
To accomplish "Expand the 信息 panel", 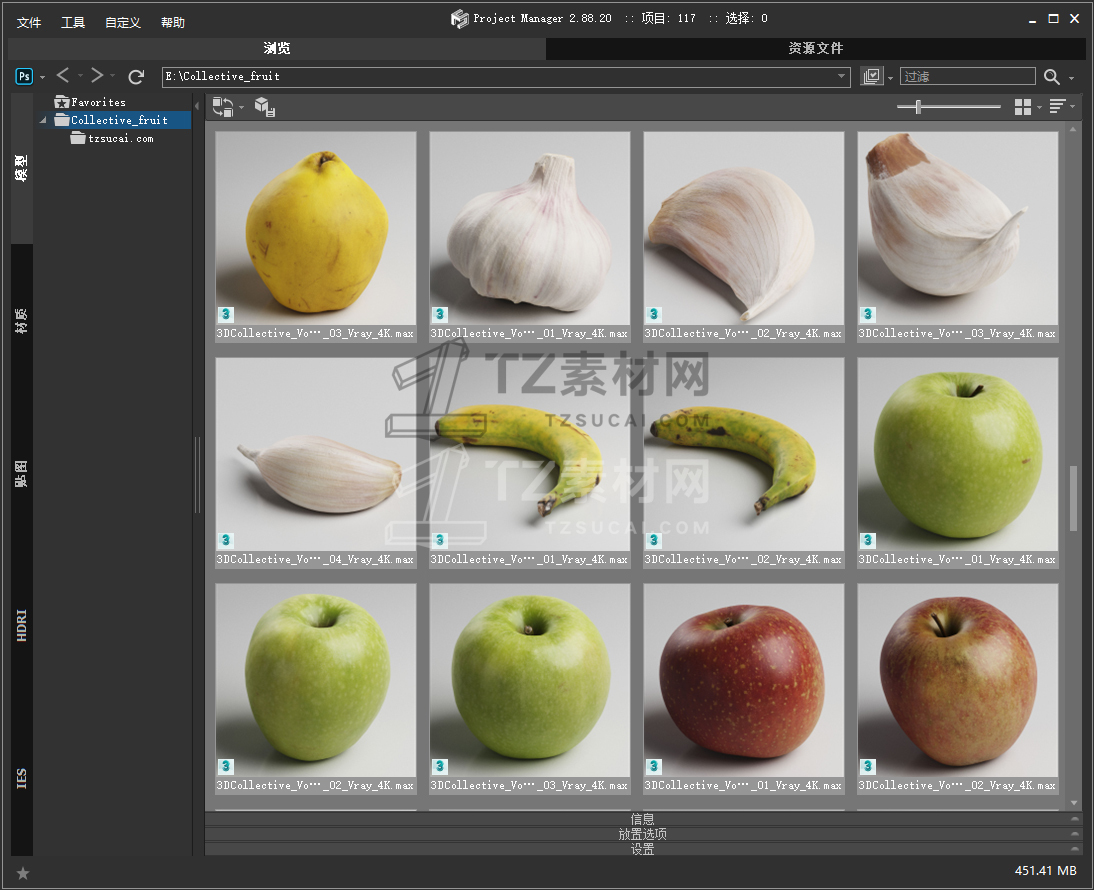I will pos(642,819).
